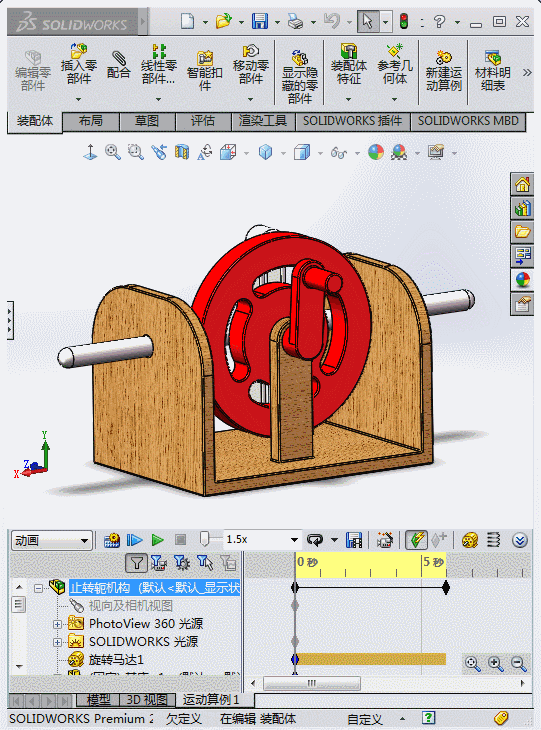Click 显示隐藏的零部件 tool
541x730 pixels.
pyautogui.click(x=299, y=77)
